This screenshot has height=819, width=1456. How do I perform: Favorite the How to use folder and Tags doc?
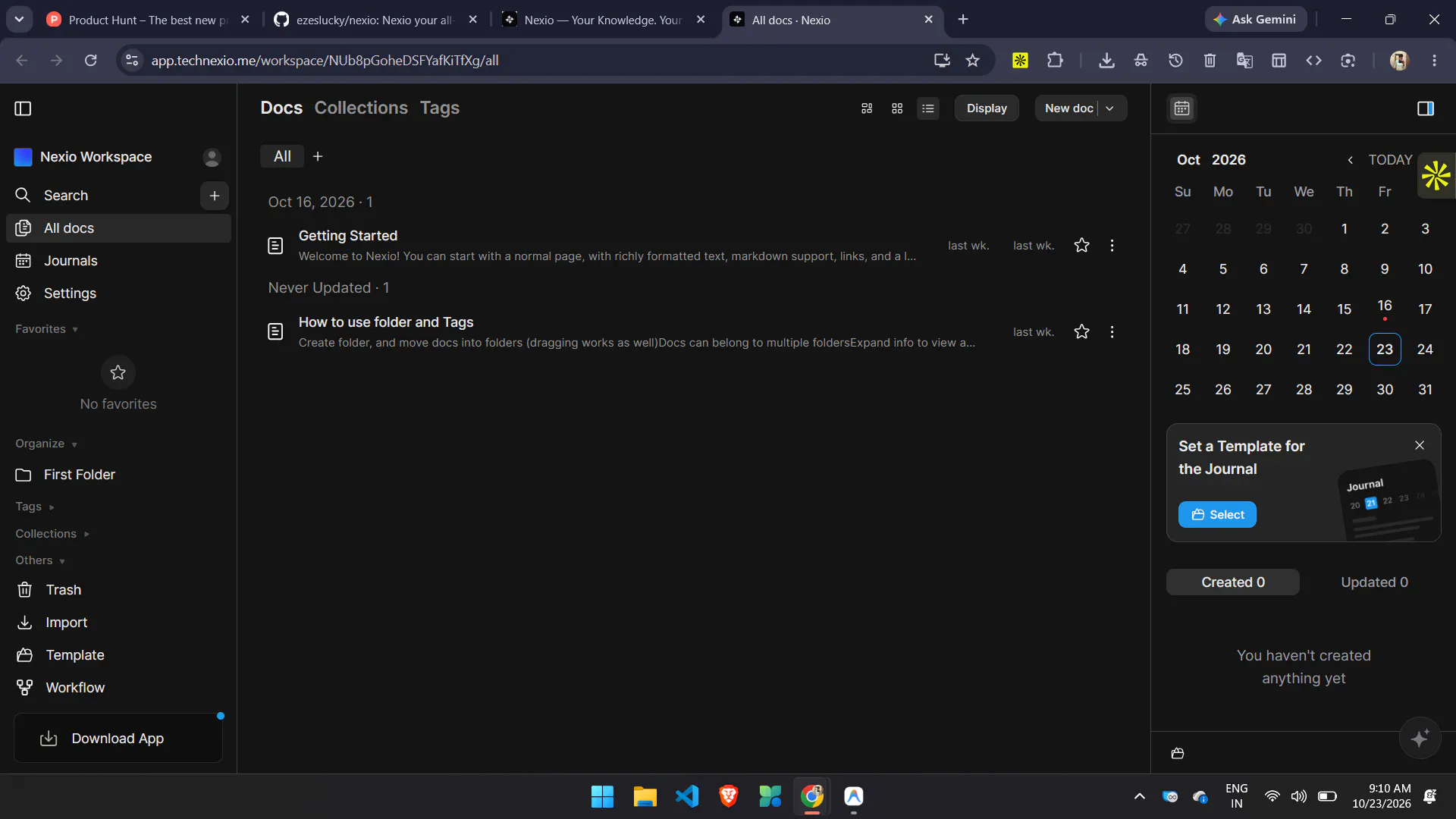[1082, 332]
